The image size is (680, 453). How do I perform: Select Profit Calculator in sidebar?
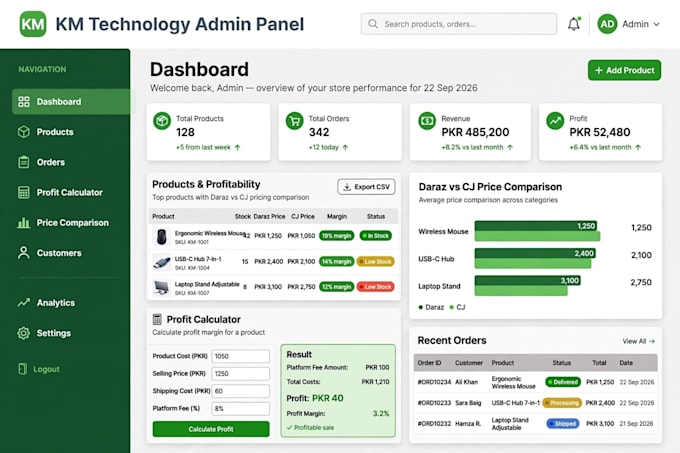point(71,192)
